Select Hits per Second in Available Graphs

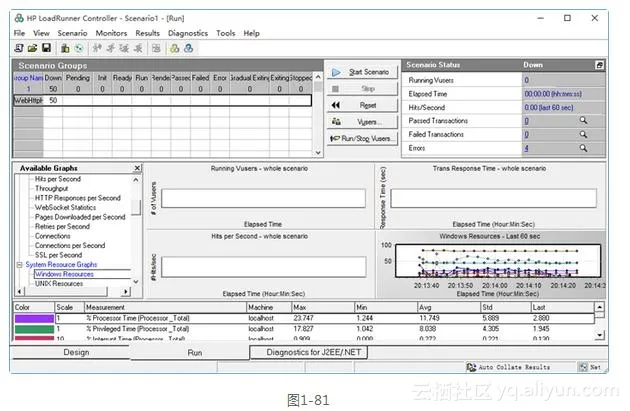[x=58, y=179]
